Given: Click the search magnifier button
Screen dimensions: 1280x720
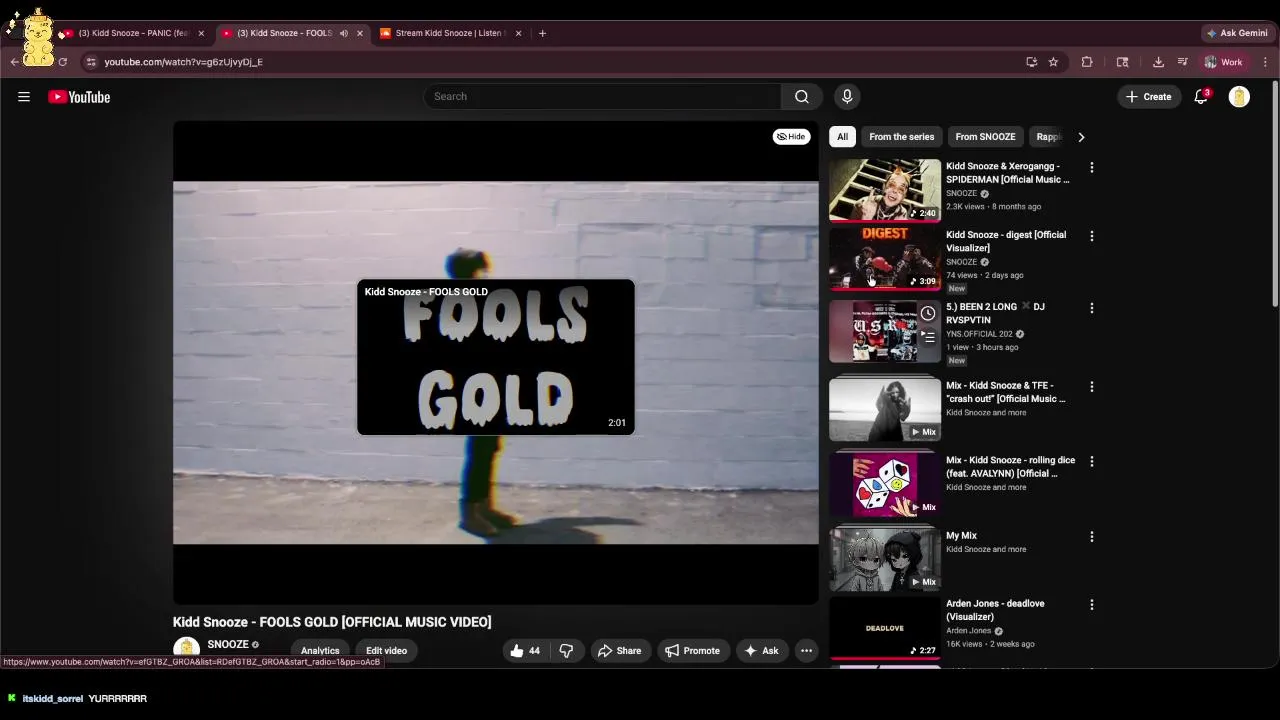Looking at the screenshot, I should tap(801, 97).
